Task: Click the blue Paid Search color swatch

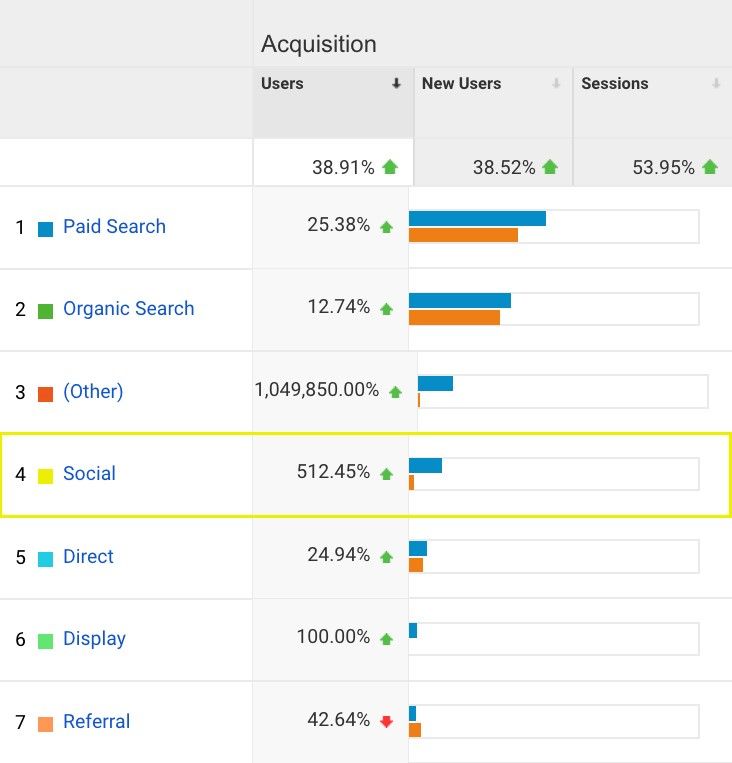Action: [45, 229]
